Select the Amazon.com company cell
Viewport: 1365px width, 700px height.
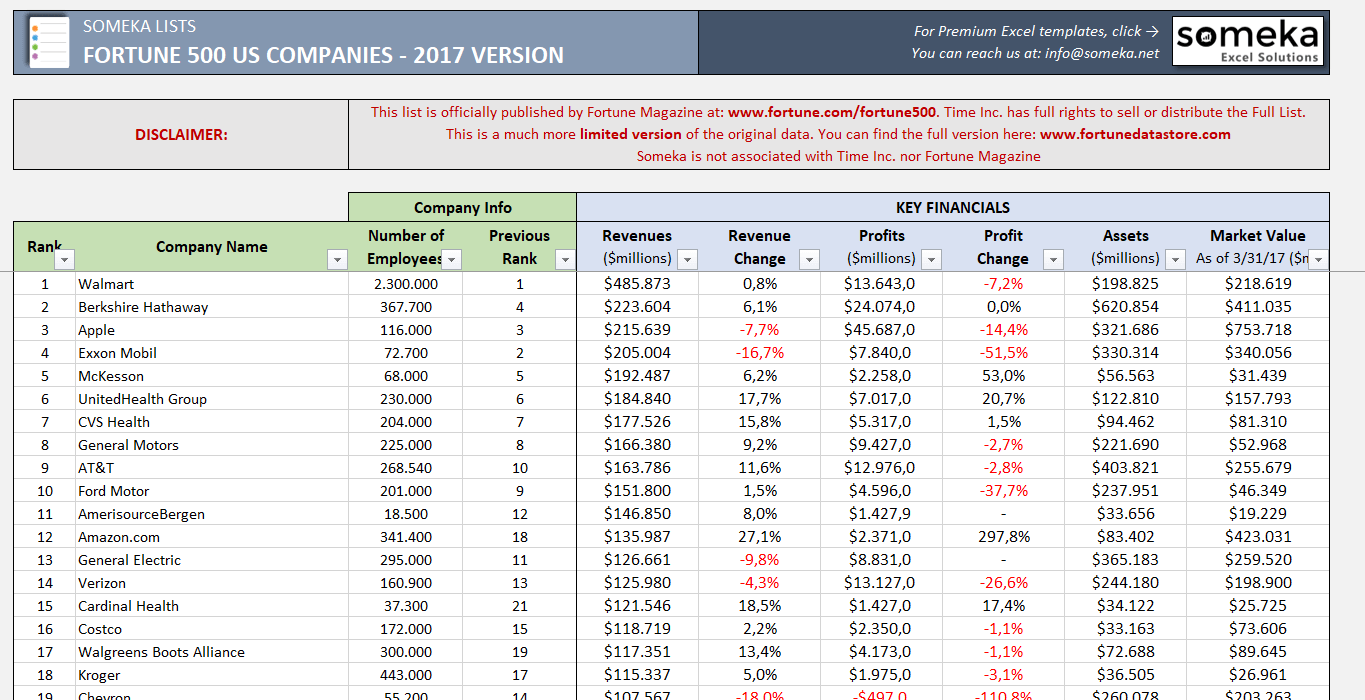coord(212,537)
